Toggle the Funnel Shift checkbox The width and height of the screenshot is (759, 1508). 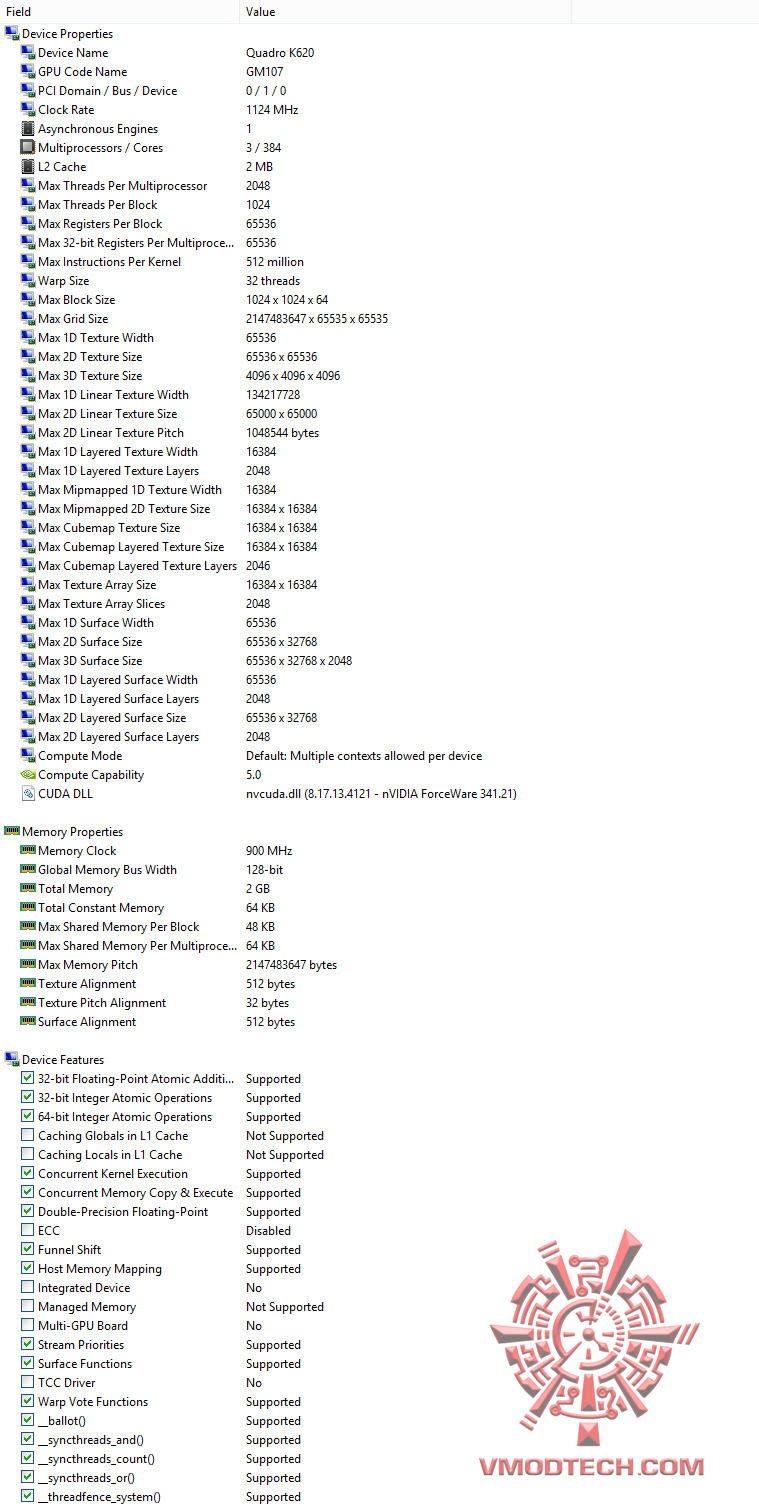(28, 1249)
